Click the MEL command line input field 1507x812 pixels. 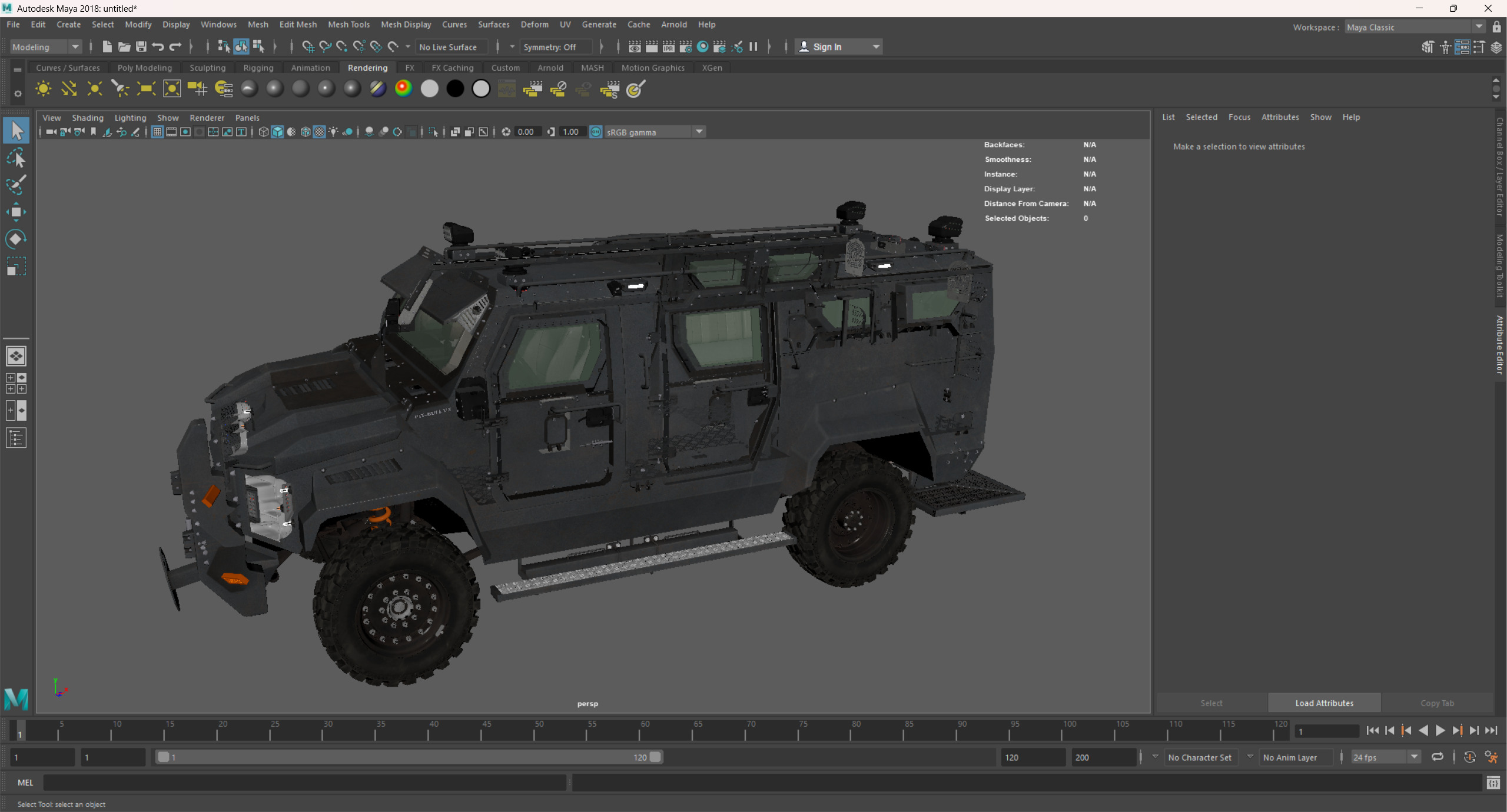(x=304, y=783)
